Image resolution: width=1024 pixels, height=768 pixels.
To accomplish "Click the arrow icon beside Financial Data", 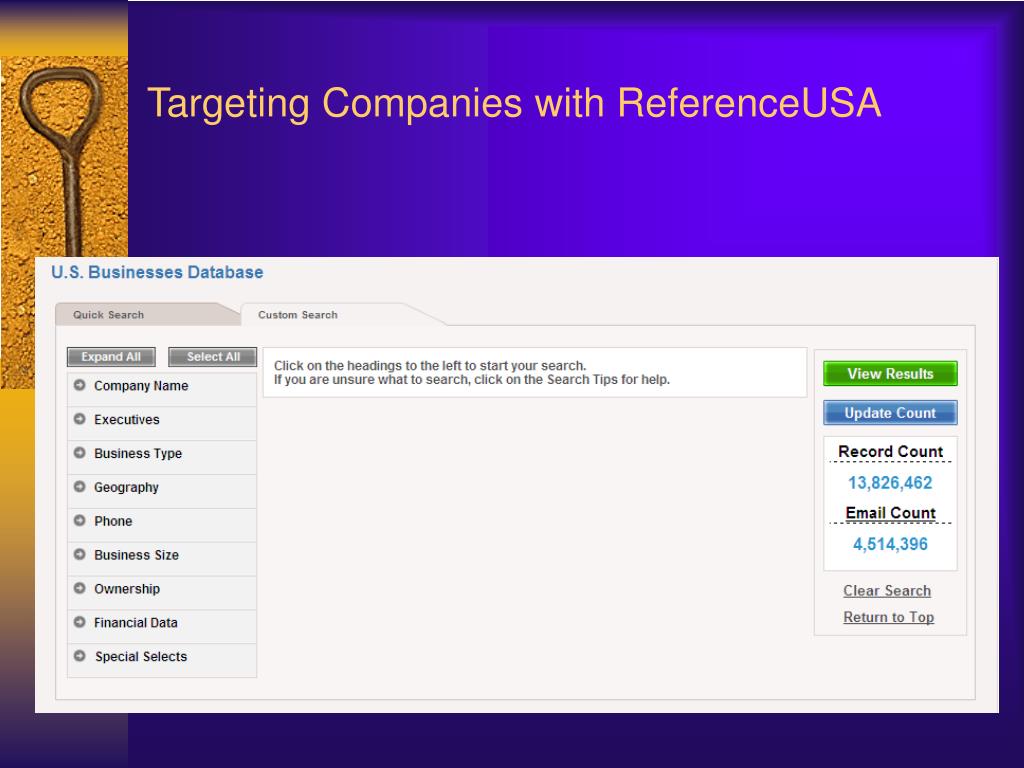I will pyautogui.click(x=80, y=622).
